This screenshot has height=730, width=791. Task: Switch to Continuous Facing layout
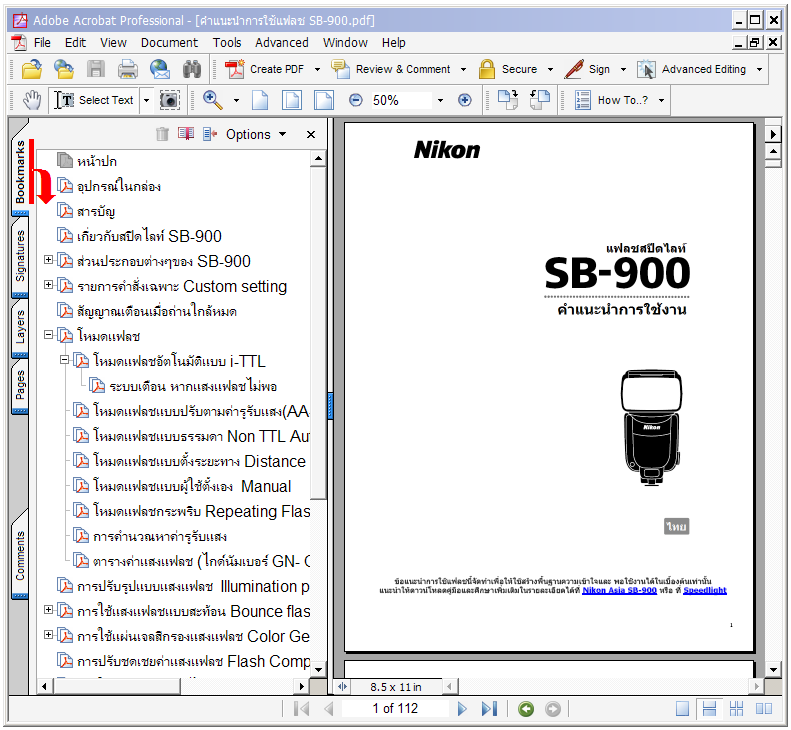coord(737,709)
